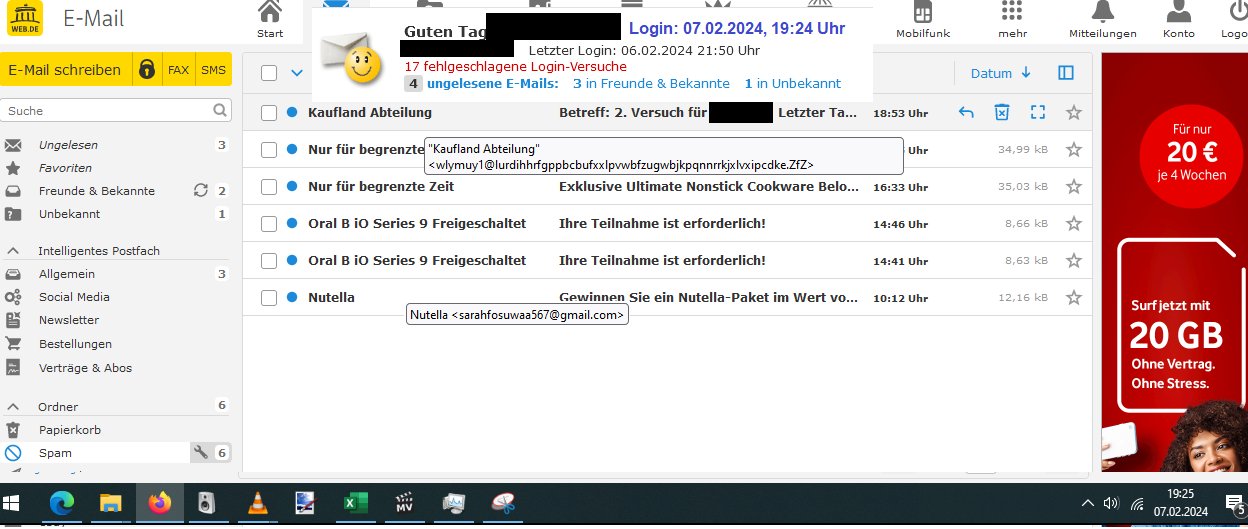Click the wrench icon on Spam folder

200,453
